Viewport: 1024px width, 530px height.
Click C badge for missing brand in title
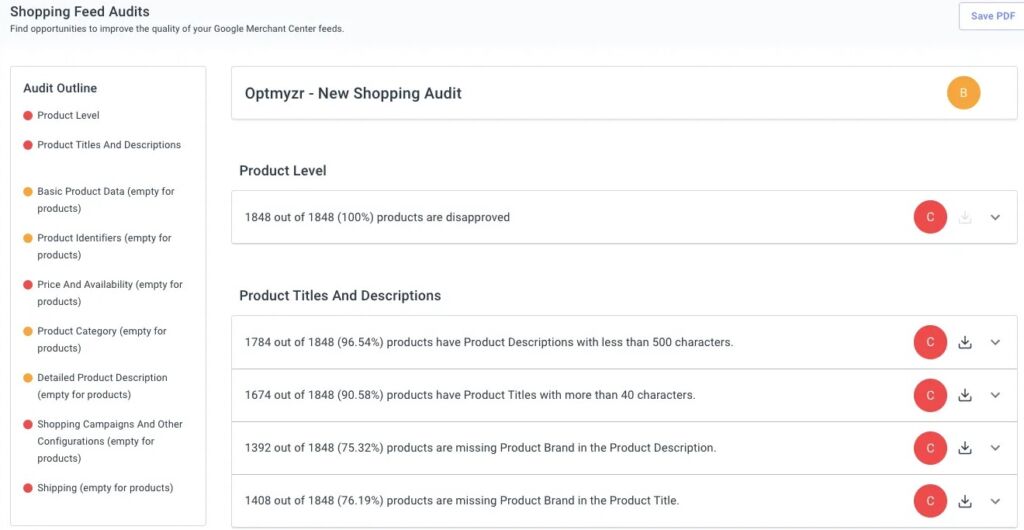pos(930,501)
